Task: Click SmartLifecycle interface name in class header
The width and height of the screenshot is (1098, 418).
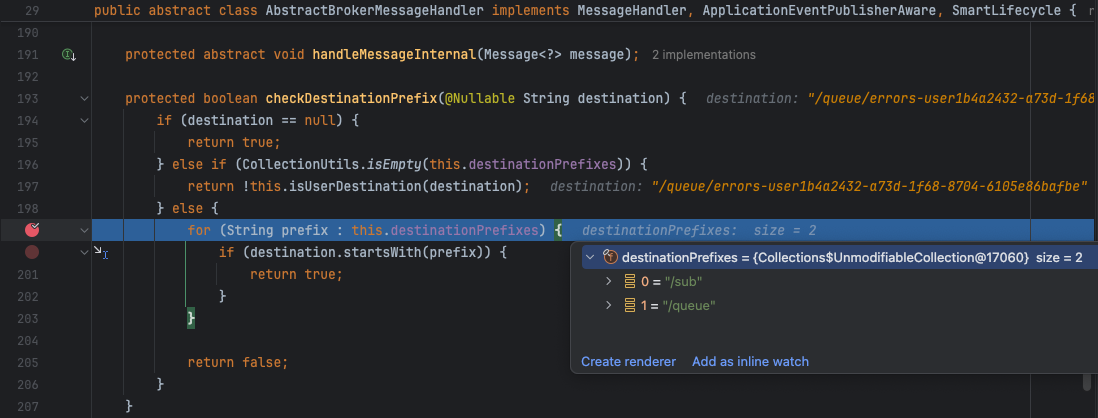Action: (x=1006, y=11)
